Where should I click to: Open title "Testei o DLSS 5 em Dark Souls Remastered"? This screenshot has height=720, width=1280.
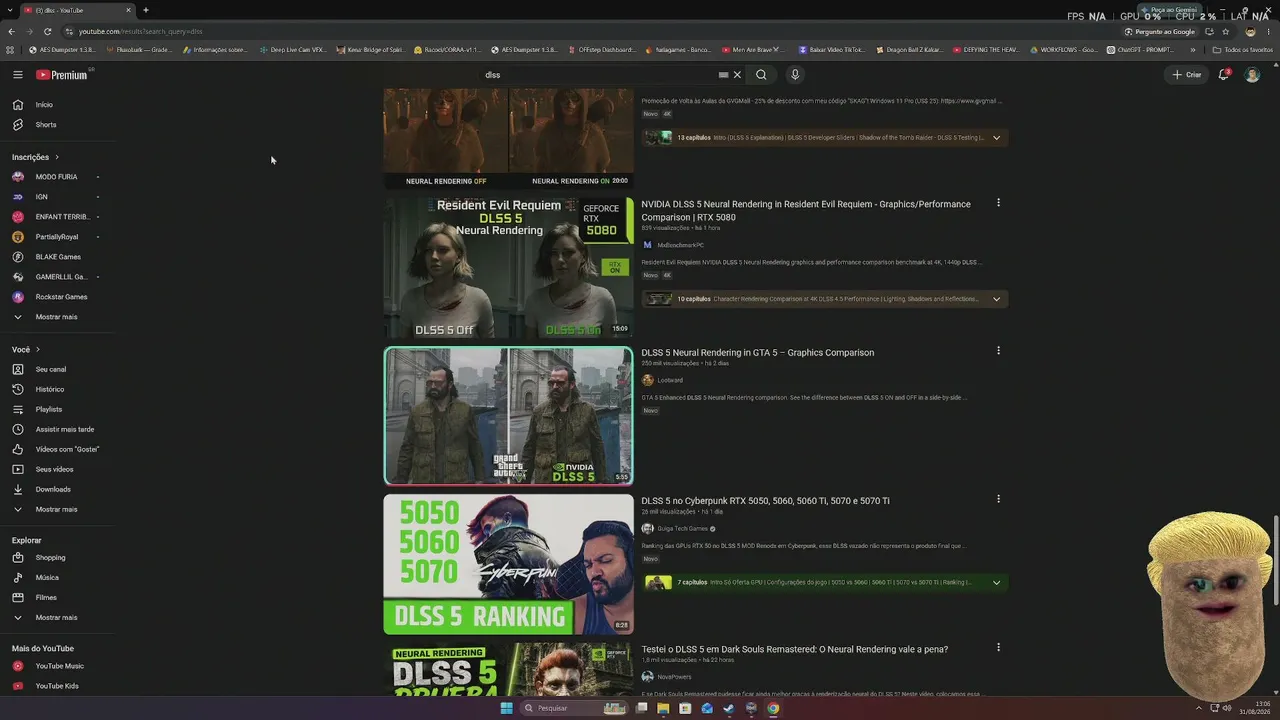[x=795, y=649]
